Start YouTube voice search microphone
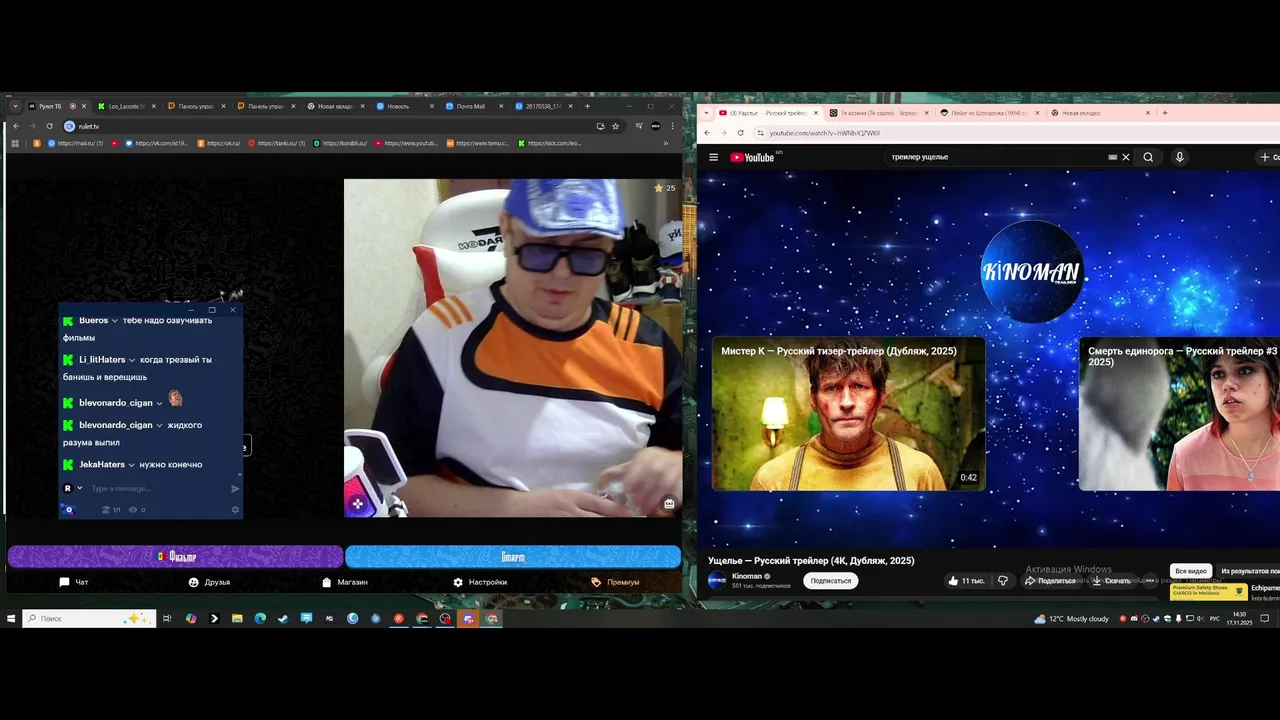Screen dimensions: 1280x720 coord(1179,157)
